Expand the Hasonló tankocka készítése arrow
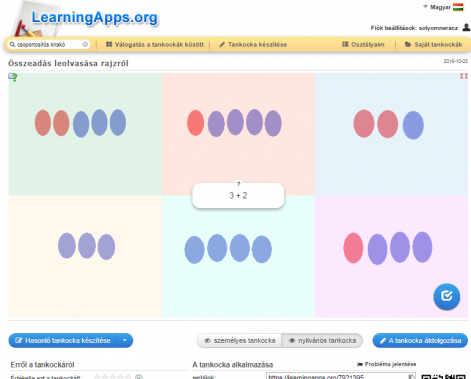The width and height of the screenshot is (471, 379). 125,340
